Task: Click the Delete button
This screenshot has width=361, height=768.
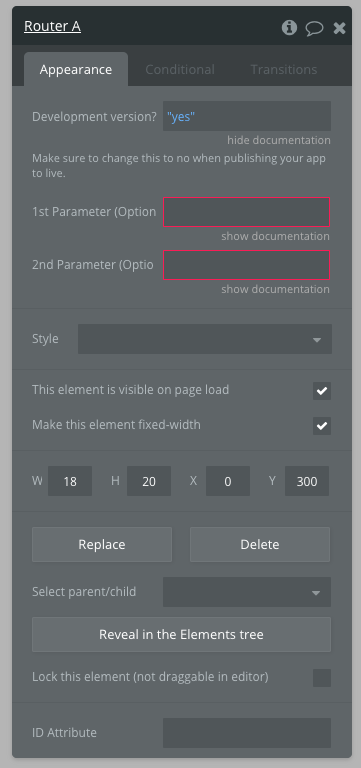Action: click(260, 544)
